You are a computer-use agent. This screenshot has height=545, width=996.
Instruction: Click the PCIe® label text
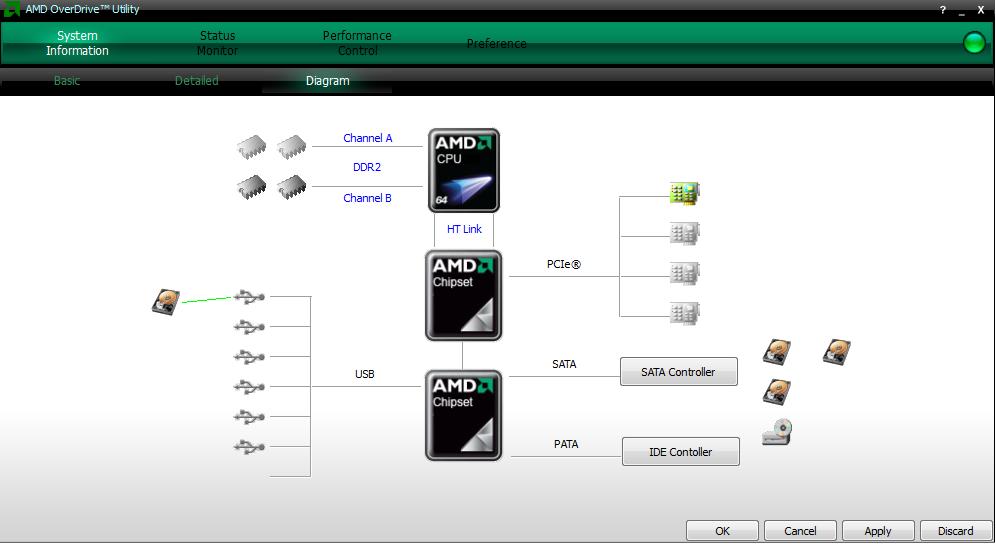coord(563,264)
